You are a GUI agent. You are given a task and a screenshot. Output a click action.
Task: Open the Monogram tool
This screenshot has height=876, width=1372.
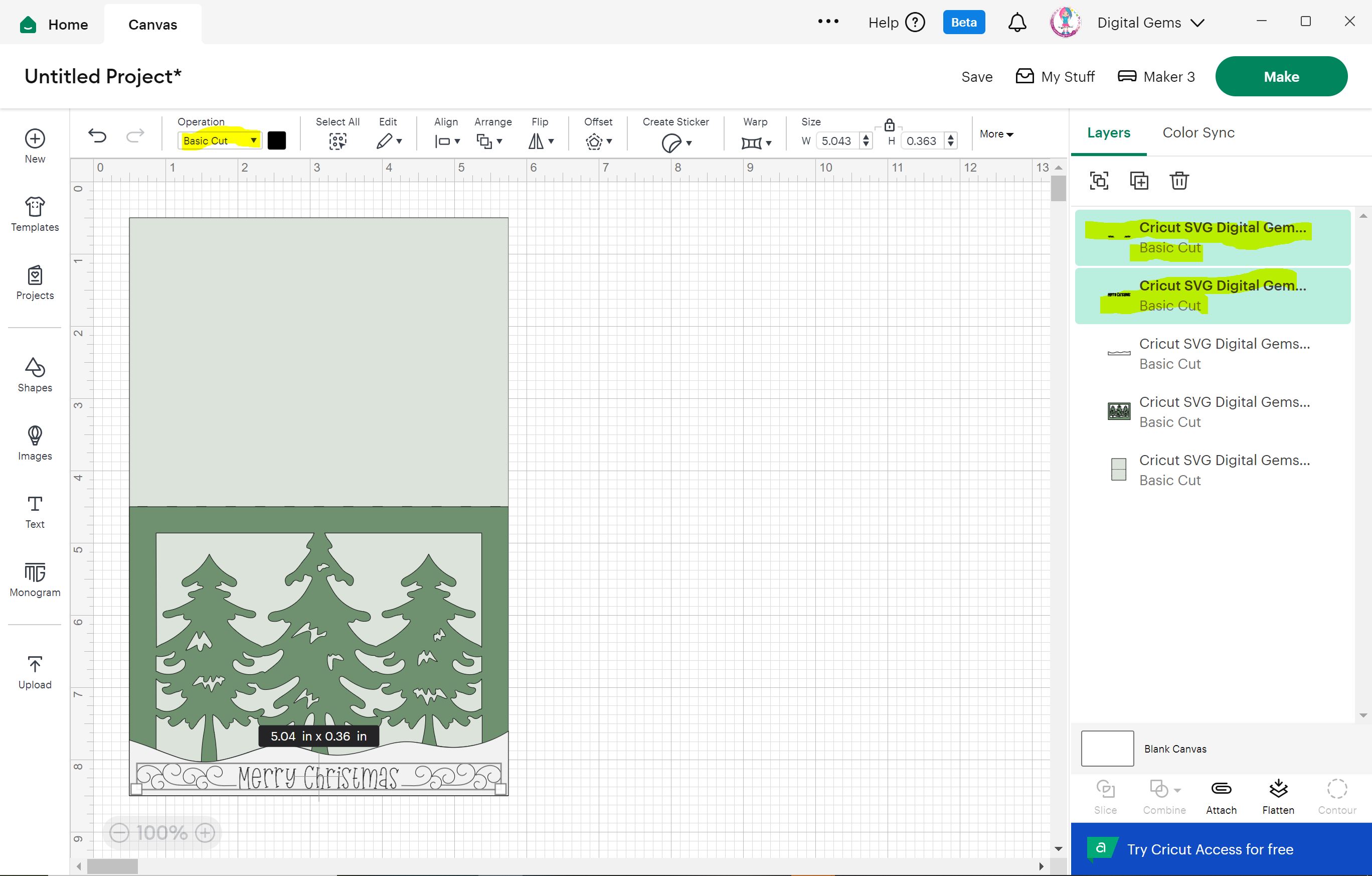point(35,579)
